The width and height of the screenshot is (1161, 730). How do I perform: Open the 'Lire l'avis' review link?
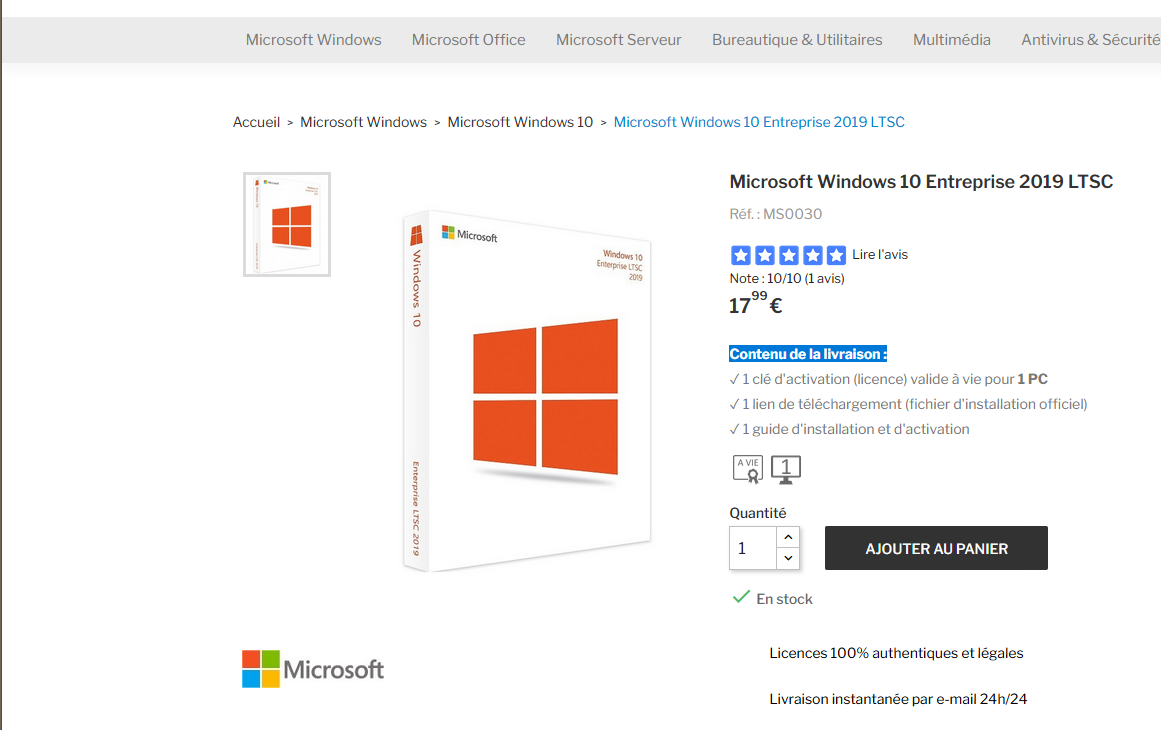(880, 255)
